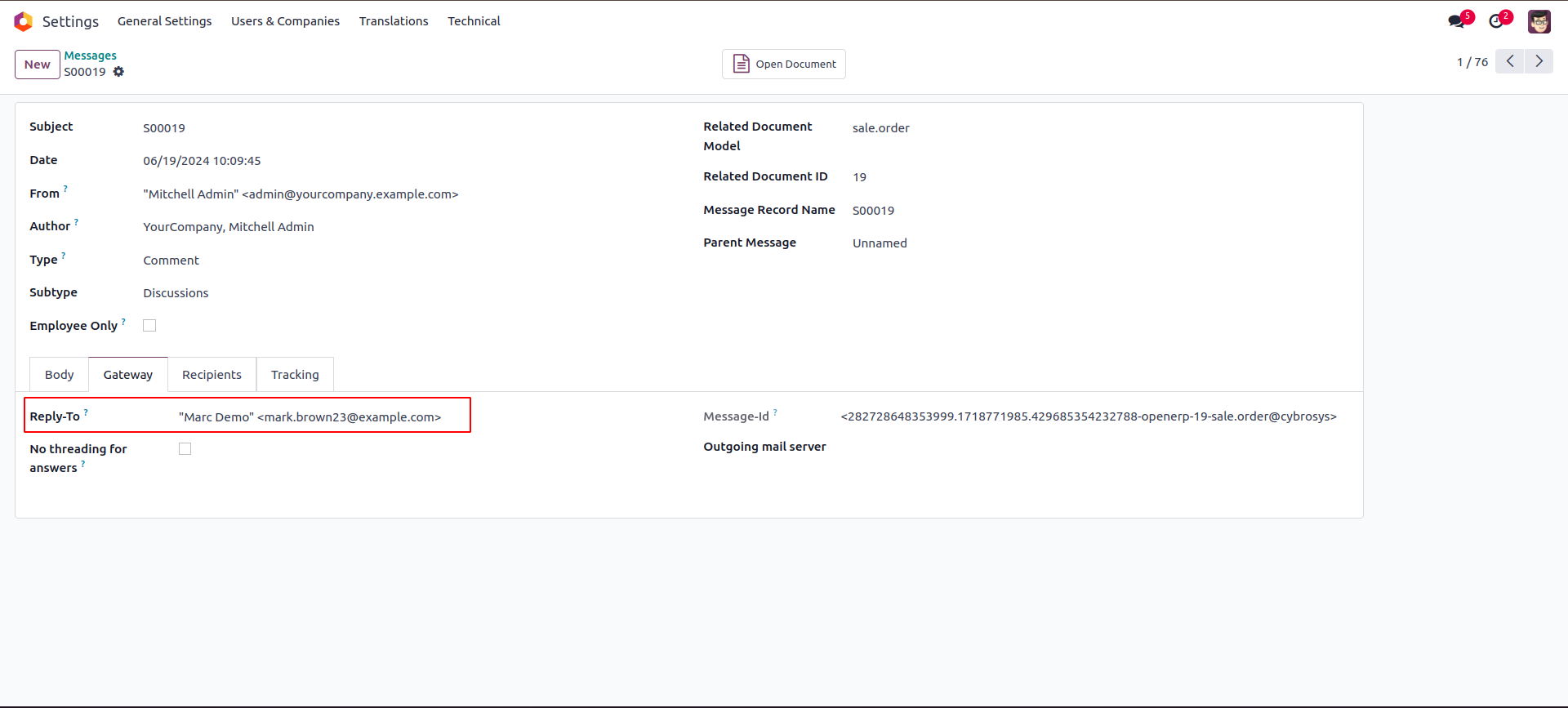Open the activities clock icon
This screenshot has width=1568, height=708.
(1496, 21)
